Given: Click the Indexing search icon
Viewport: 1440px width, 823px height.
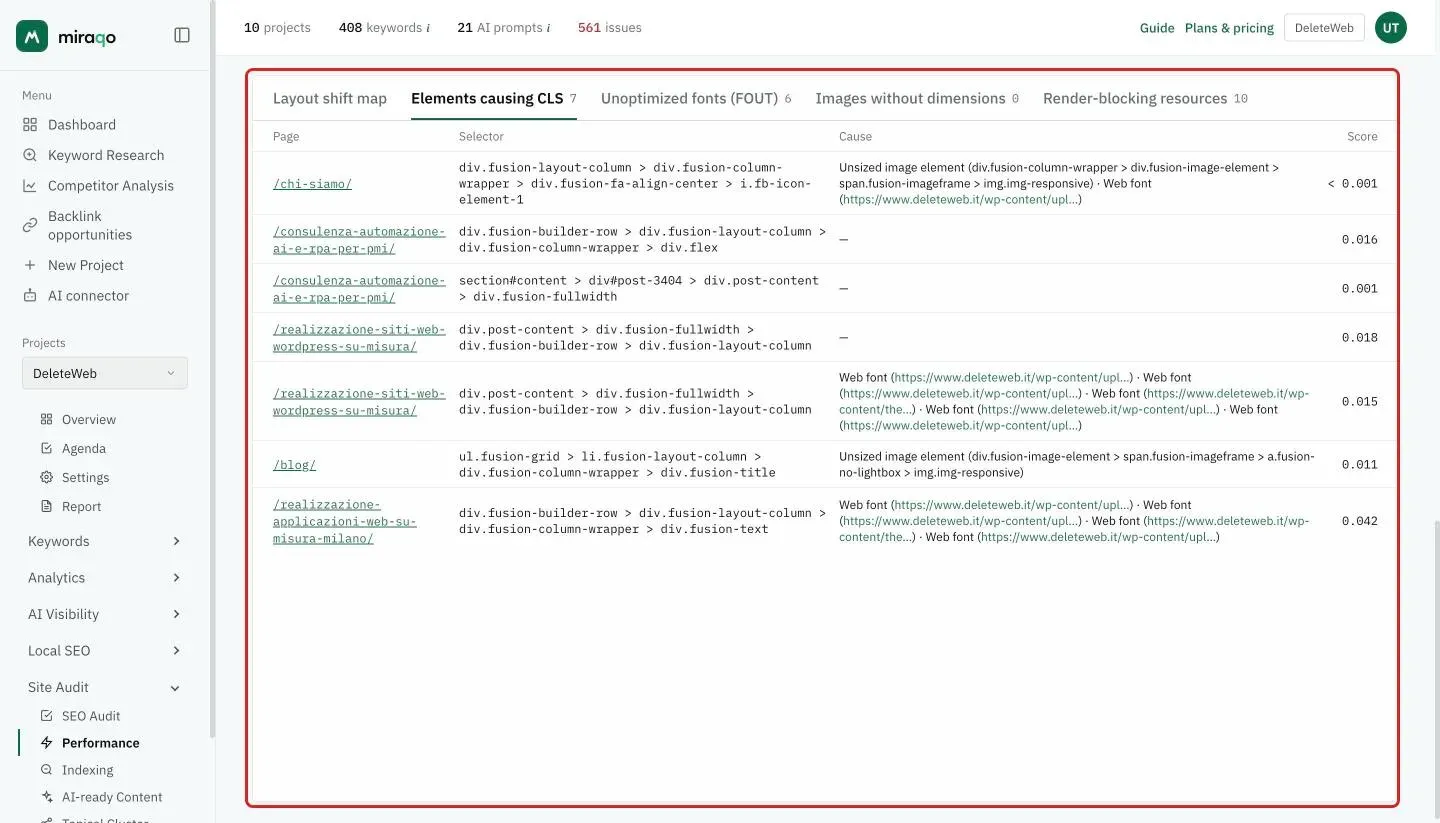Looking at the screenshot, I should click(x=46, y=770).
